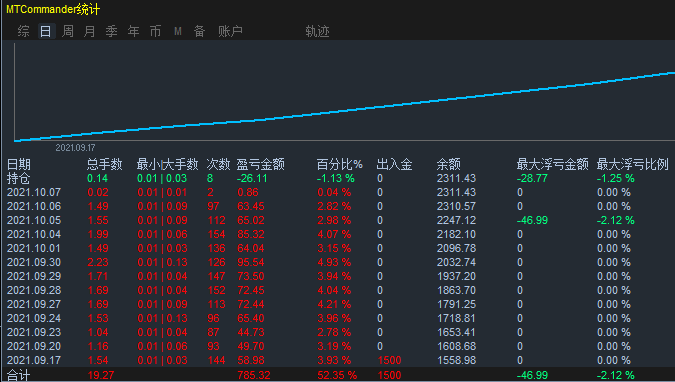
Task: Open the 月 monthly tab
Action: pyautogui.click(x=90, y=31)
